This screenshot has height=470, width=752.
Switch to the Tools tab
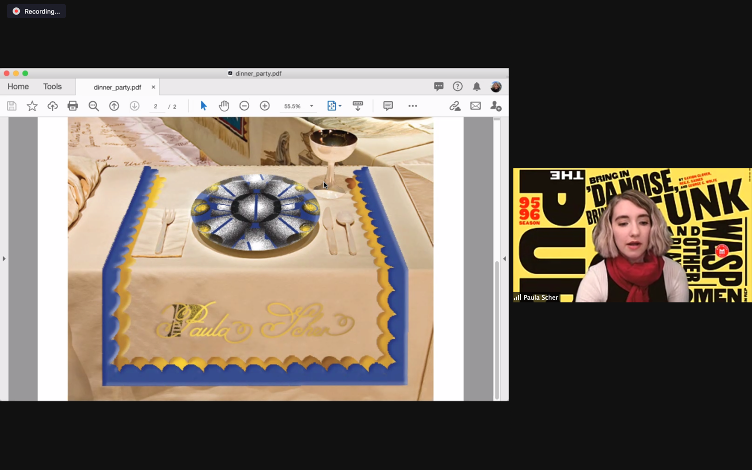click(x=52, y=86)
